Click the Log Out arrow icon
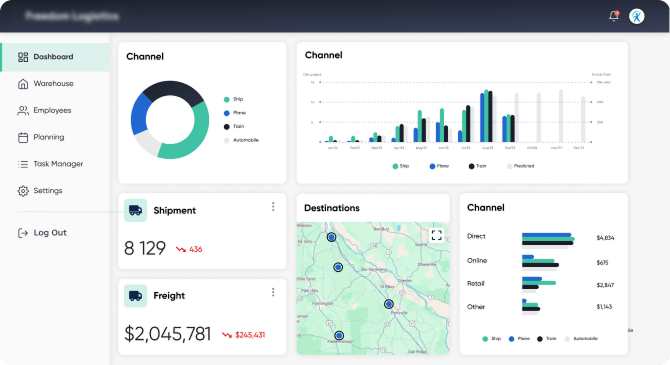This screenshot has width=670, height=365. (23, 233)
